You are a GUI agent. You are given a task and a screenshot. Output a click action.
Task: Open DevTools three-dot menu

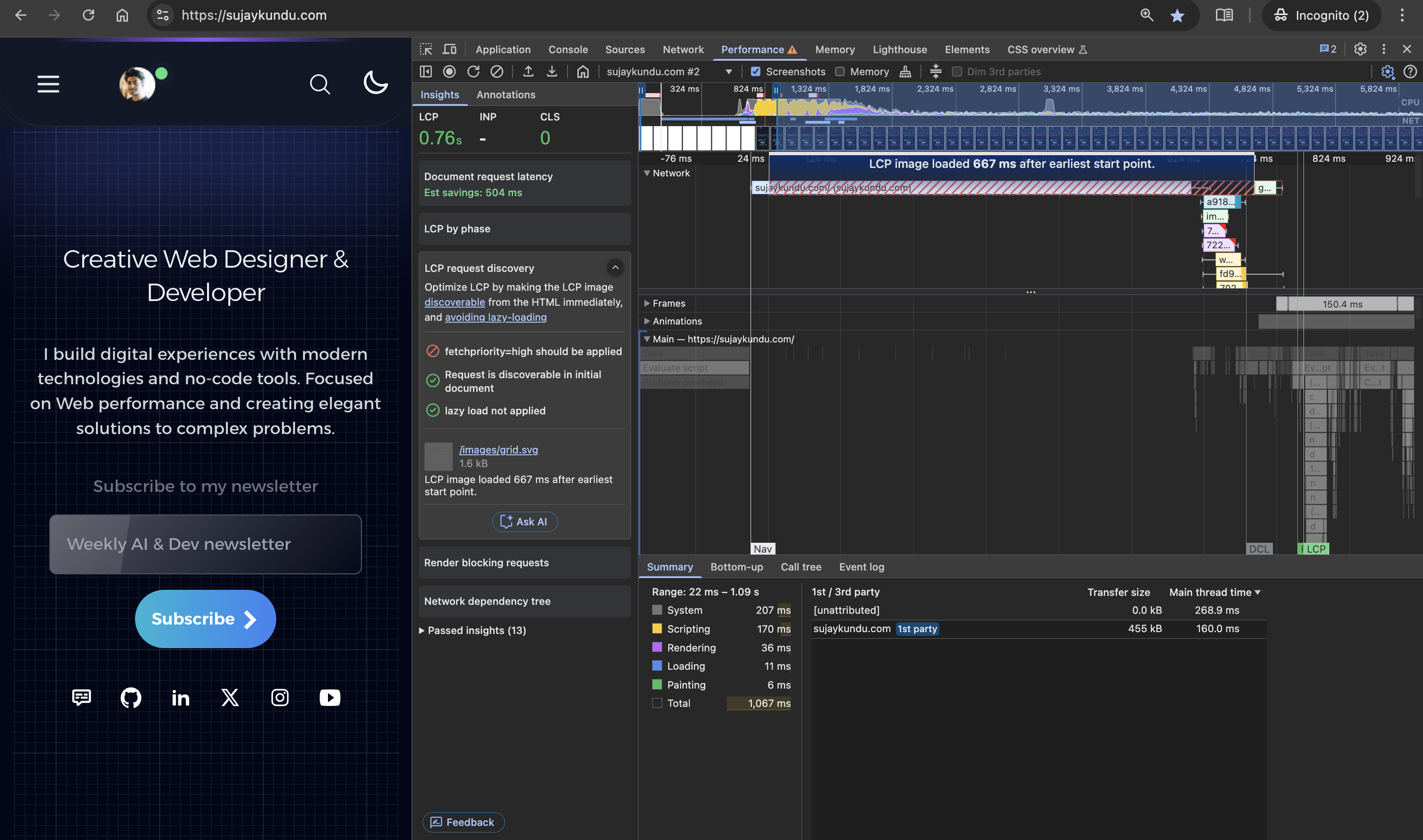tap(1384, 49)
